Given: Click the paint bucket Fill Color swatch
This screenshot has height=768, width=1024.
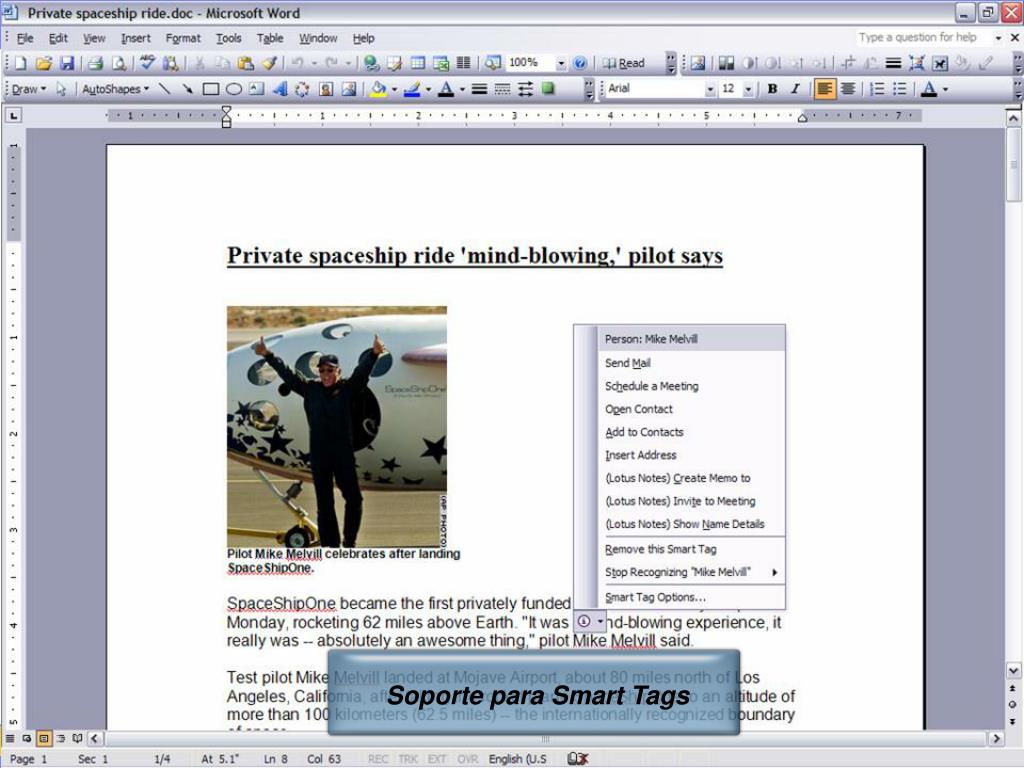Looking at the screenshot, I should 378,89.
